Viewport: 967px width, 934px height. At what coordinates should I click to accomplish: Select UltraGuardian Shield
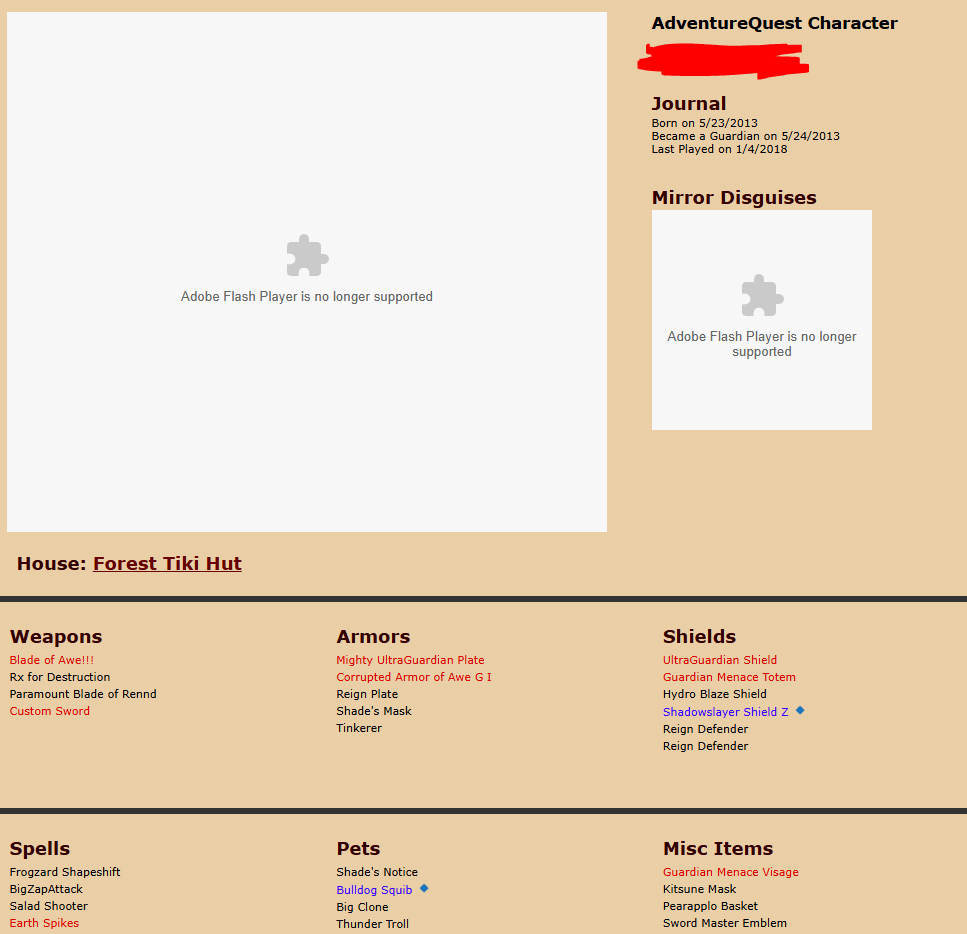click(720, 660)
